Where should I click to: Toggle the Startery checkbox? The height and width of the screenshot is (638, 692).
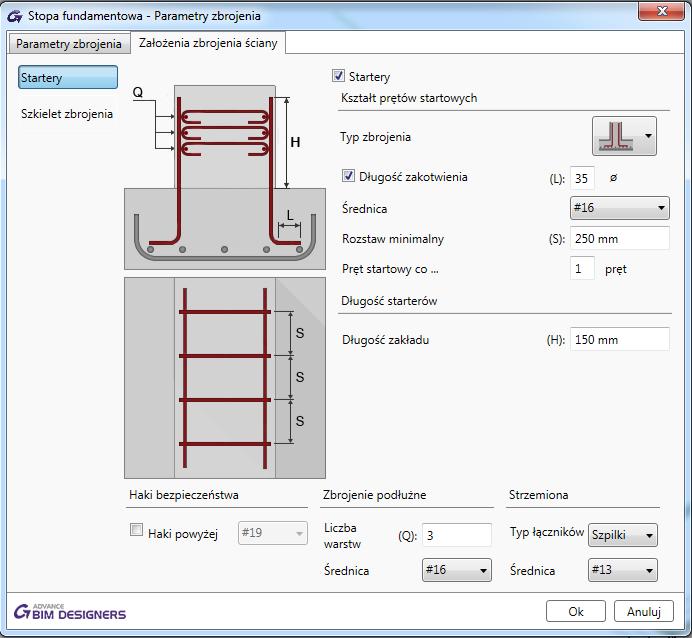coord(338,76)
